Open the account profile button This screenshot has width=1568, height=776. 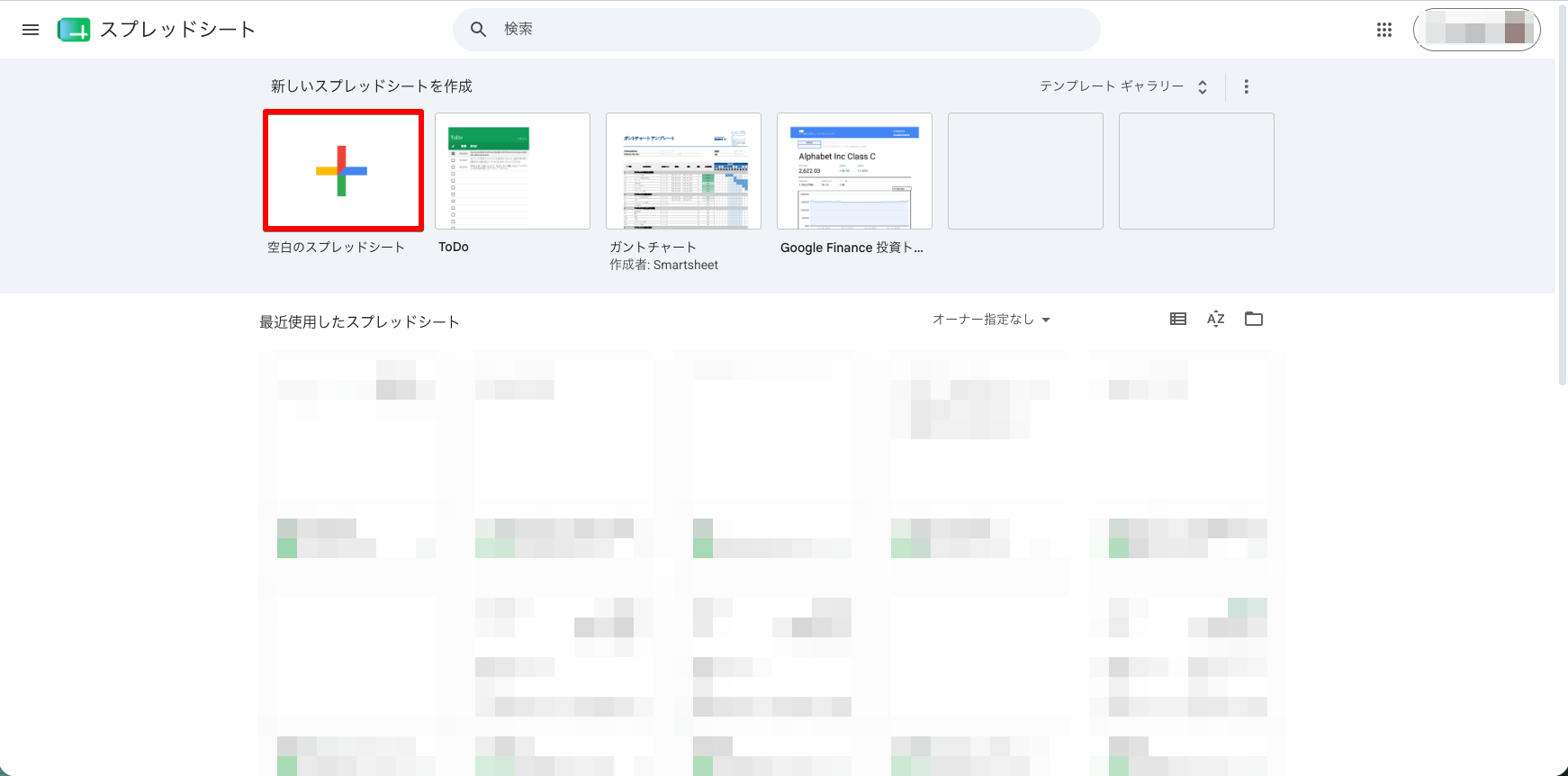coord(1477,30)
